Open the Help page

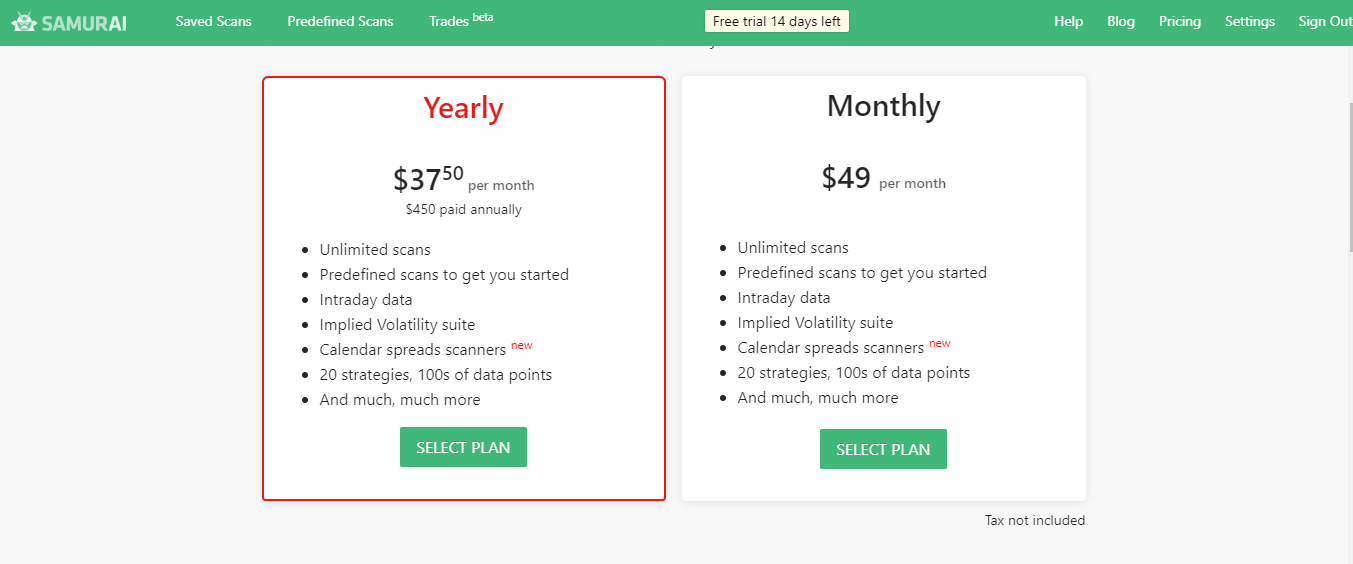[x=1068, y=21]
